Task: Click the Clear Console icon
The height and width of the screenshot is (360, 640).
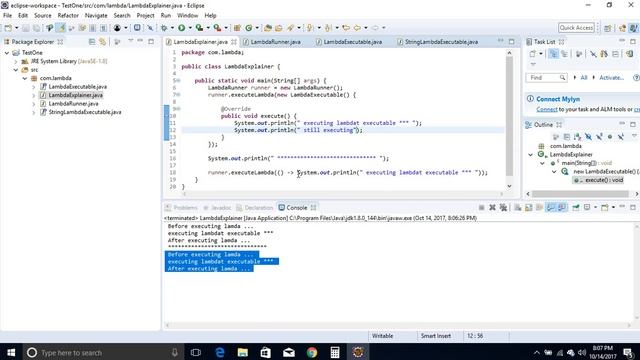Action: tap(518, 208)
